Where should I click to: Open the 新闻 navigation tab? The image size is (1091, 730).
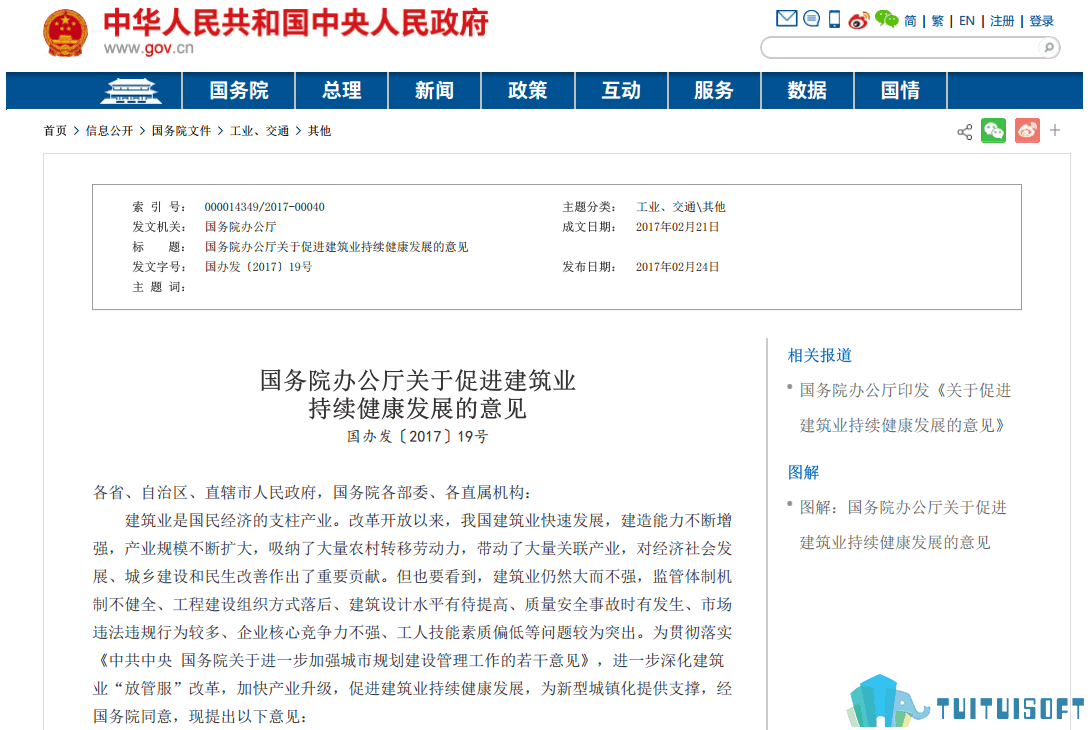pyautogui.click(x=434, y=90)
